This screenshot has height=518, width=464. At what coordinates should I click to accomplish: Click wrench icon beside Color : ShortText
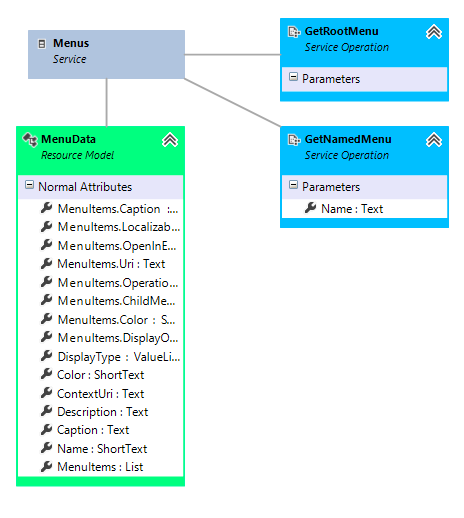(46, 374)
